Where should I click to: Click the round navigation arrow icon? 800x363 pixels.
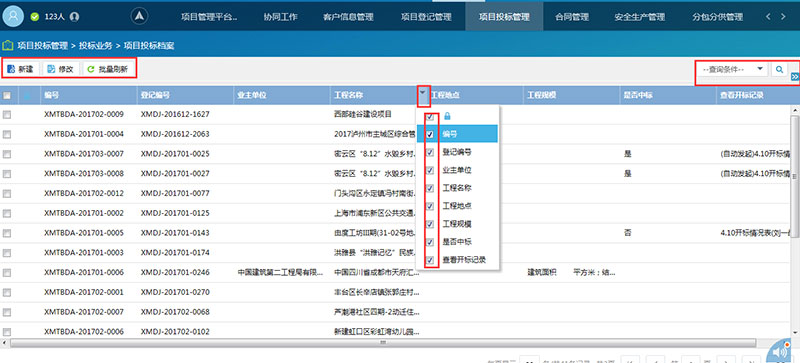pyautogui.click(x=139, y=16)
